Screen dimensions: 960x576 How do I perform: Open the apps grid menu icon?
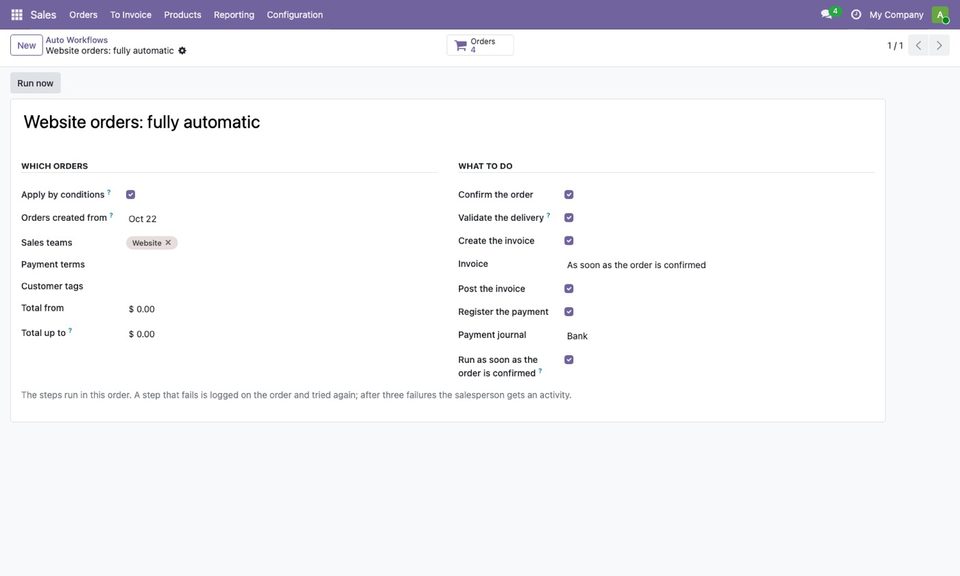[17, 15]
